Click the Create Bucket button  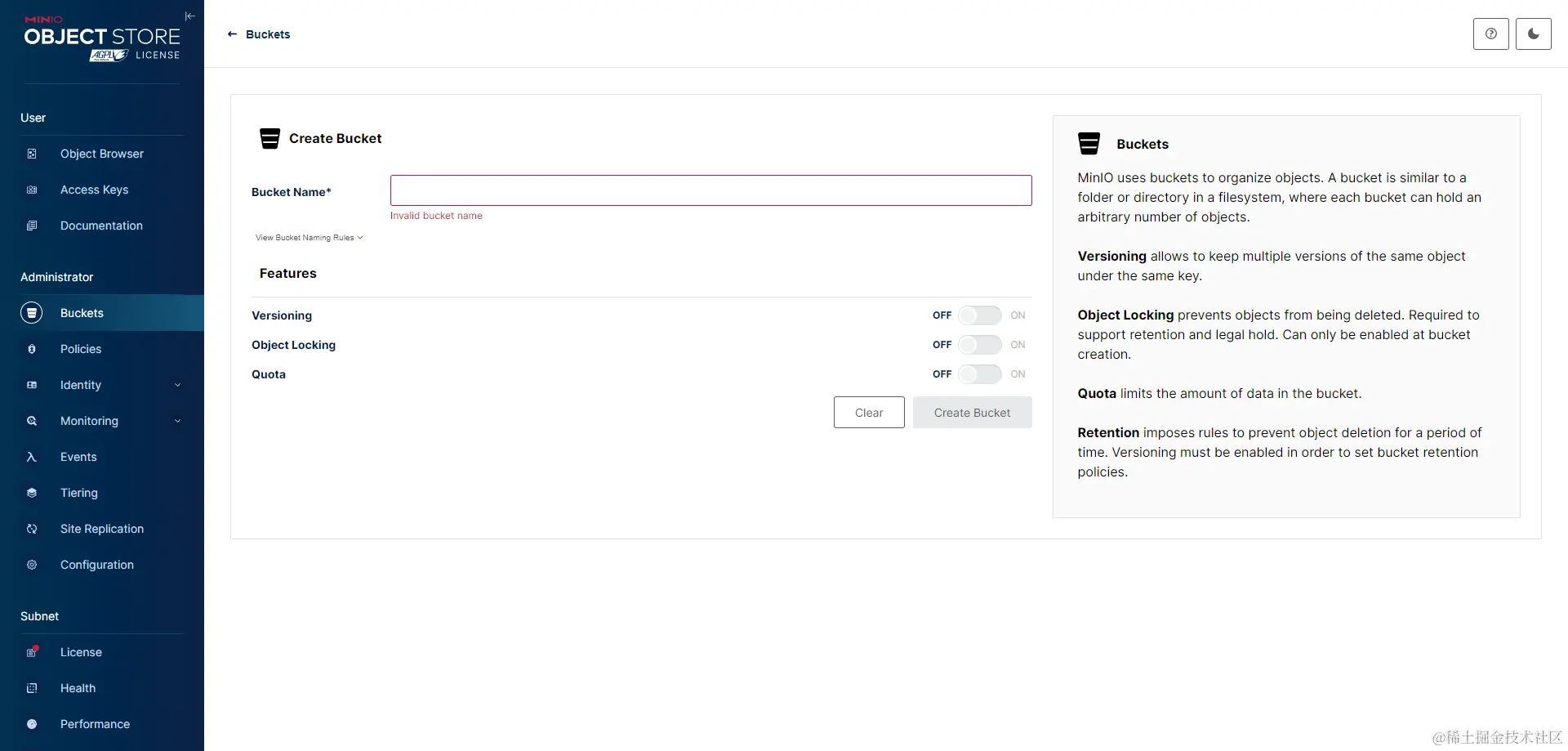[972, 413]
